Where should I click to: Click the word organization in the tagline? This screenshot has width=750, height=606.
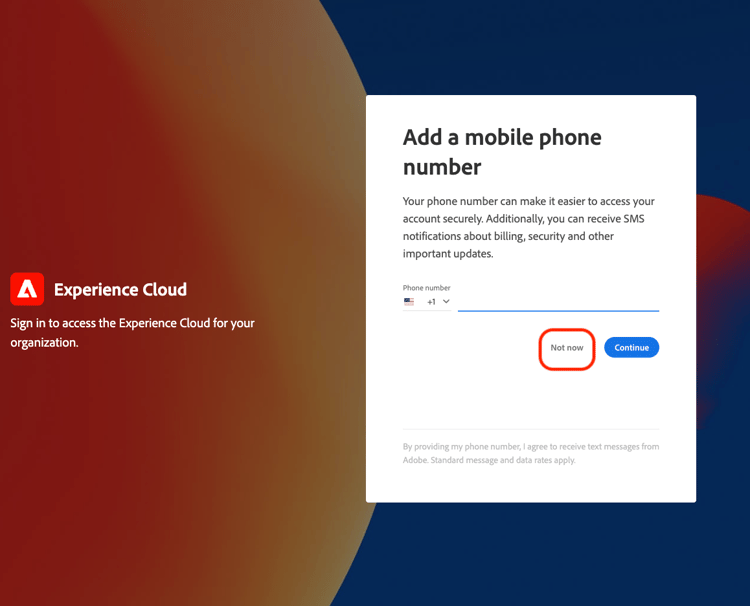click(43, 343)
